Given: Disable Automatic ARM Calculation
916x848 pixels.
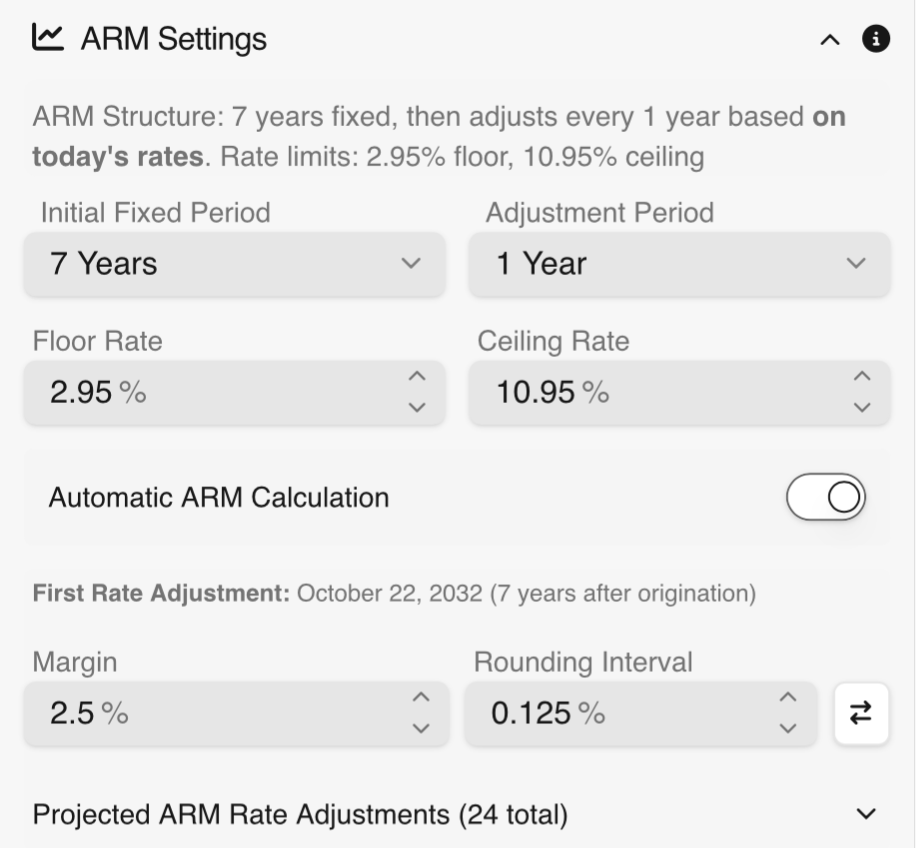Looking at the screenshot, I should (826, 496).
